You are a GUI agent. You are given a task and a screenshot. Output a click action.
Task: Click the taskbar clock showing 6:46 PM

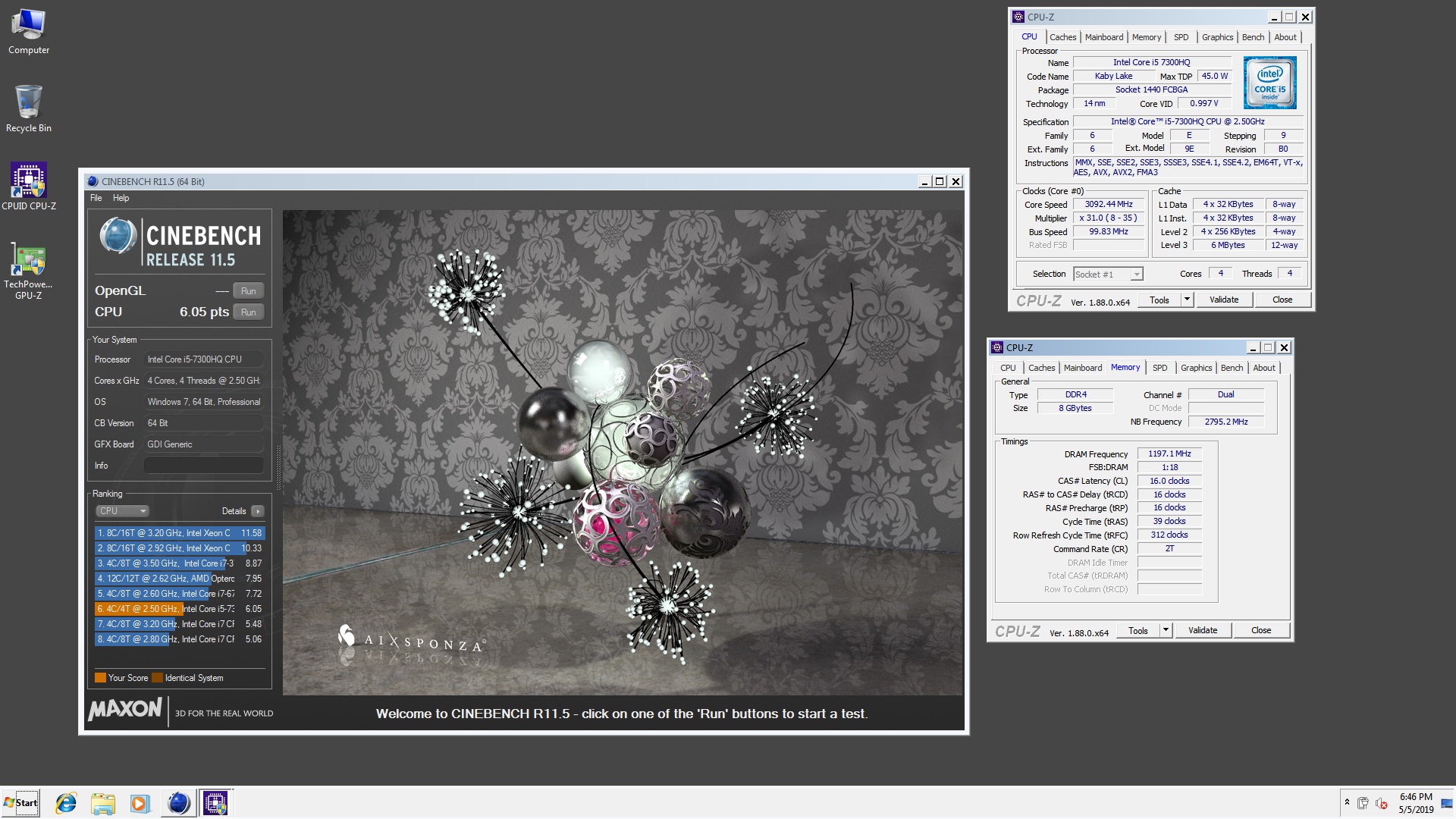1415,803
